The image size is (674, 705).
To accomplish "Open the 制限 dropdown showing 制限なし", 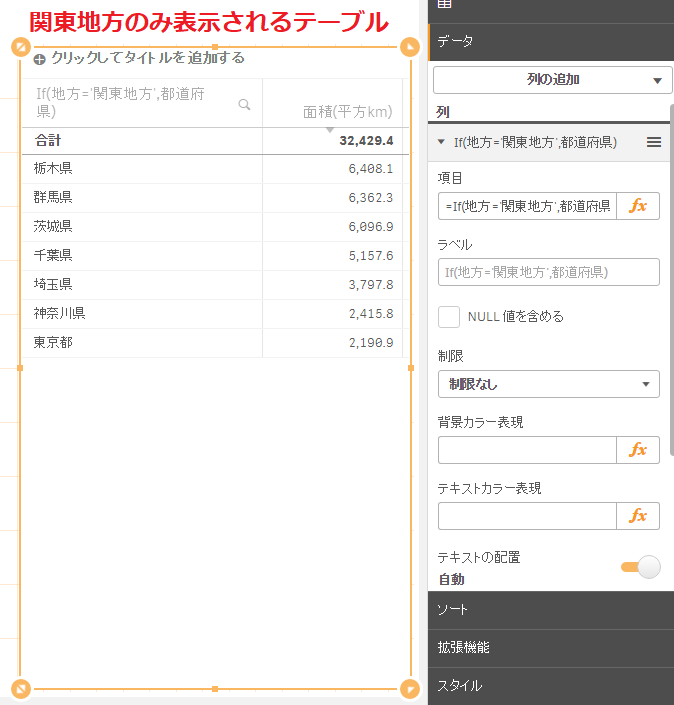I will (548, 384).
